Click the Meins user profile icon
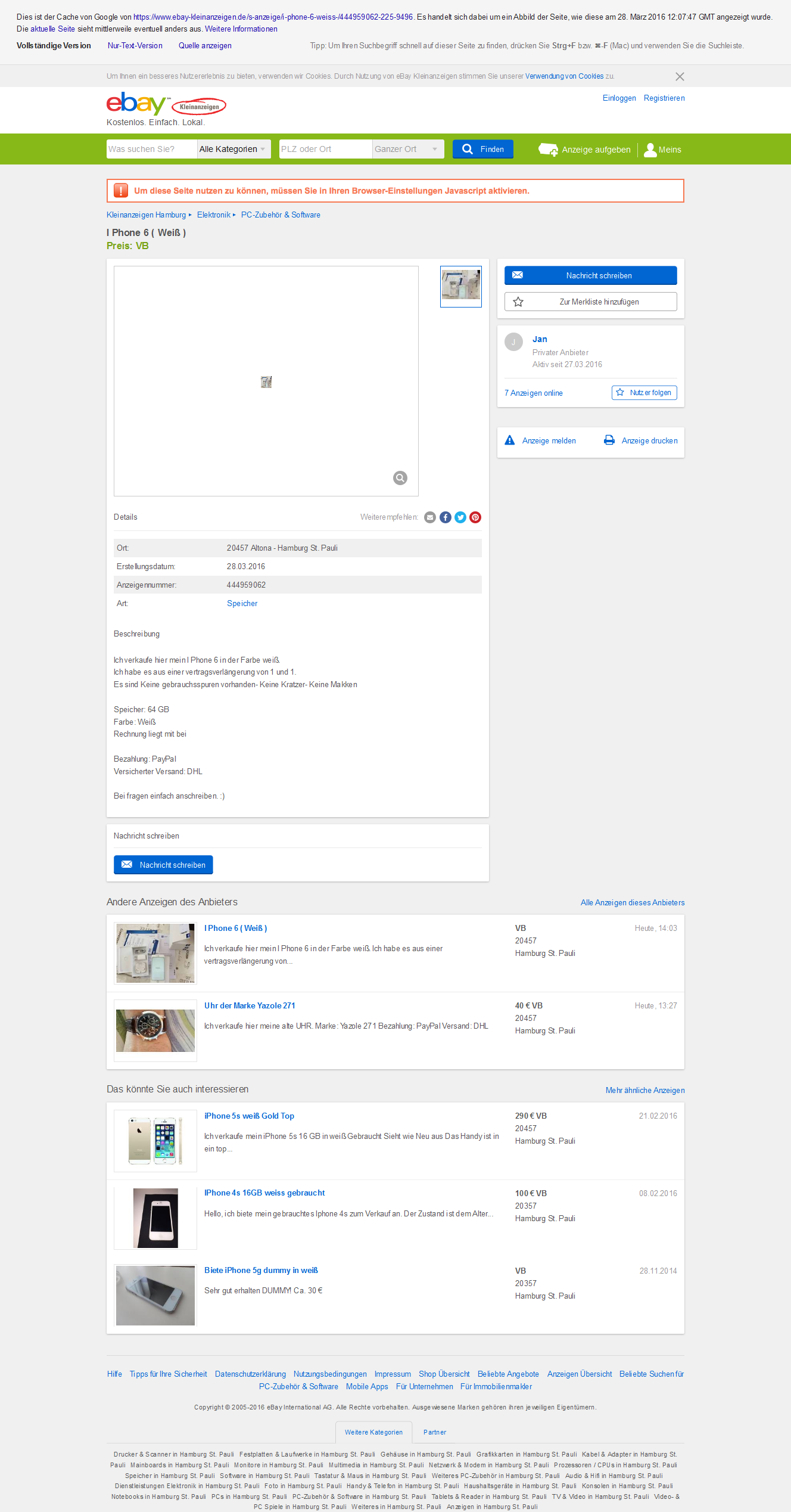This screenshot has height=1512, width=791. (650, 150)
